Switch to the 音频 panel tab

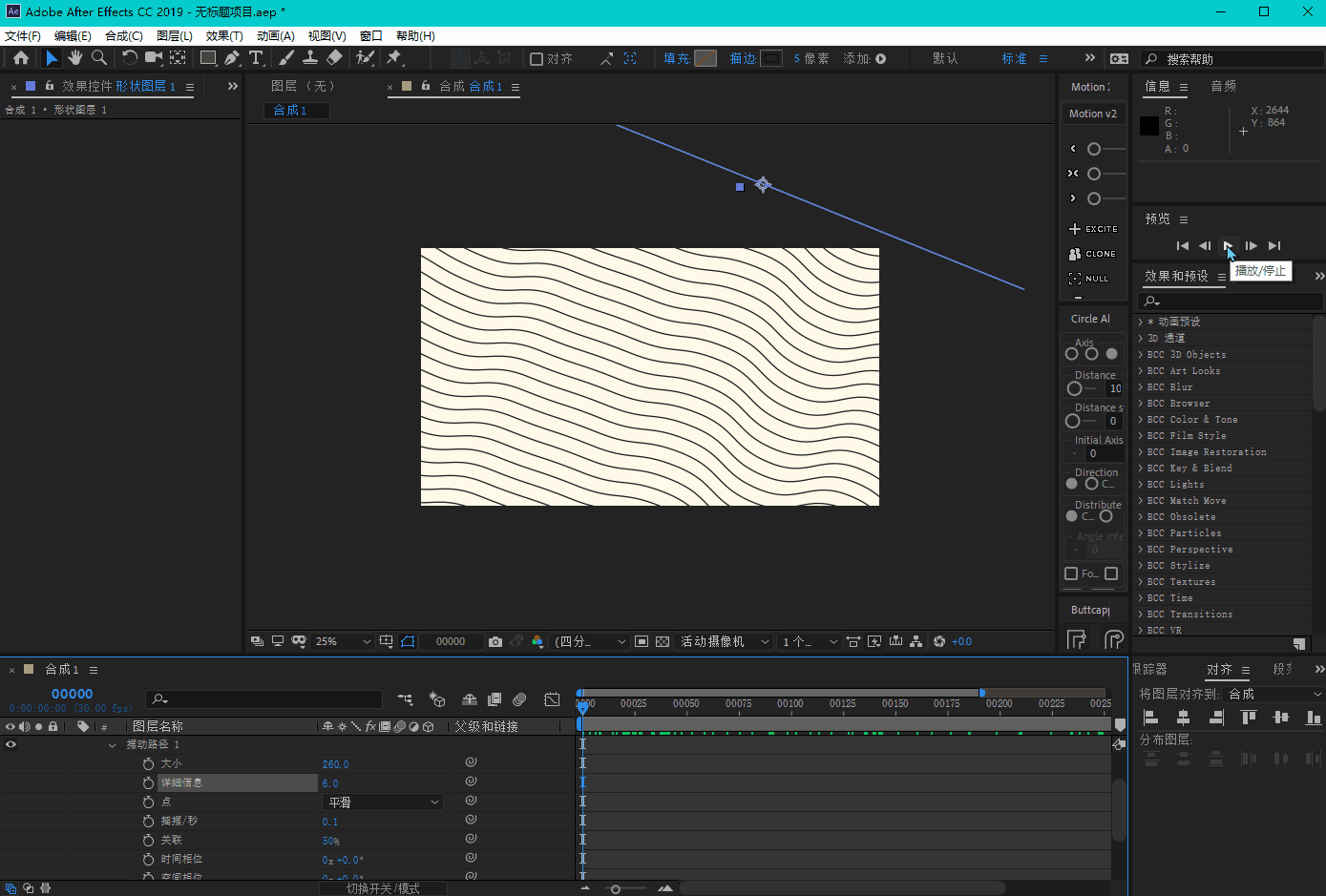[x=1223, y=86]
